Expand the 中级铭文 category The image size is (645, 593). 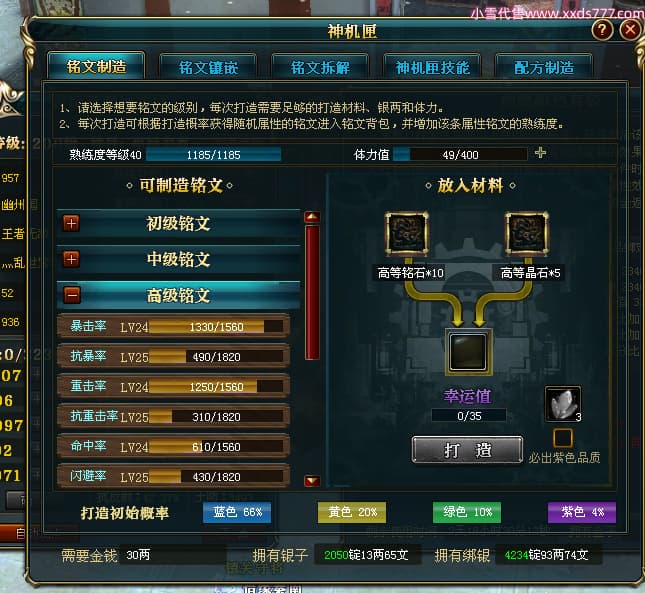coord(71,259)
